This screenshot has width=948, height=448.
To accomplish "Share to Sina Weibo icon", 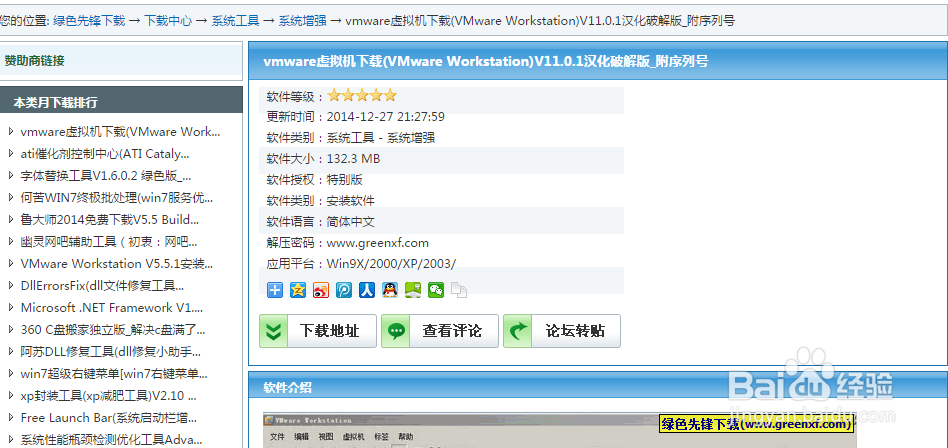I will coord(321,290).
